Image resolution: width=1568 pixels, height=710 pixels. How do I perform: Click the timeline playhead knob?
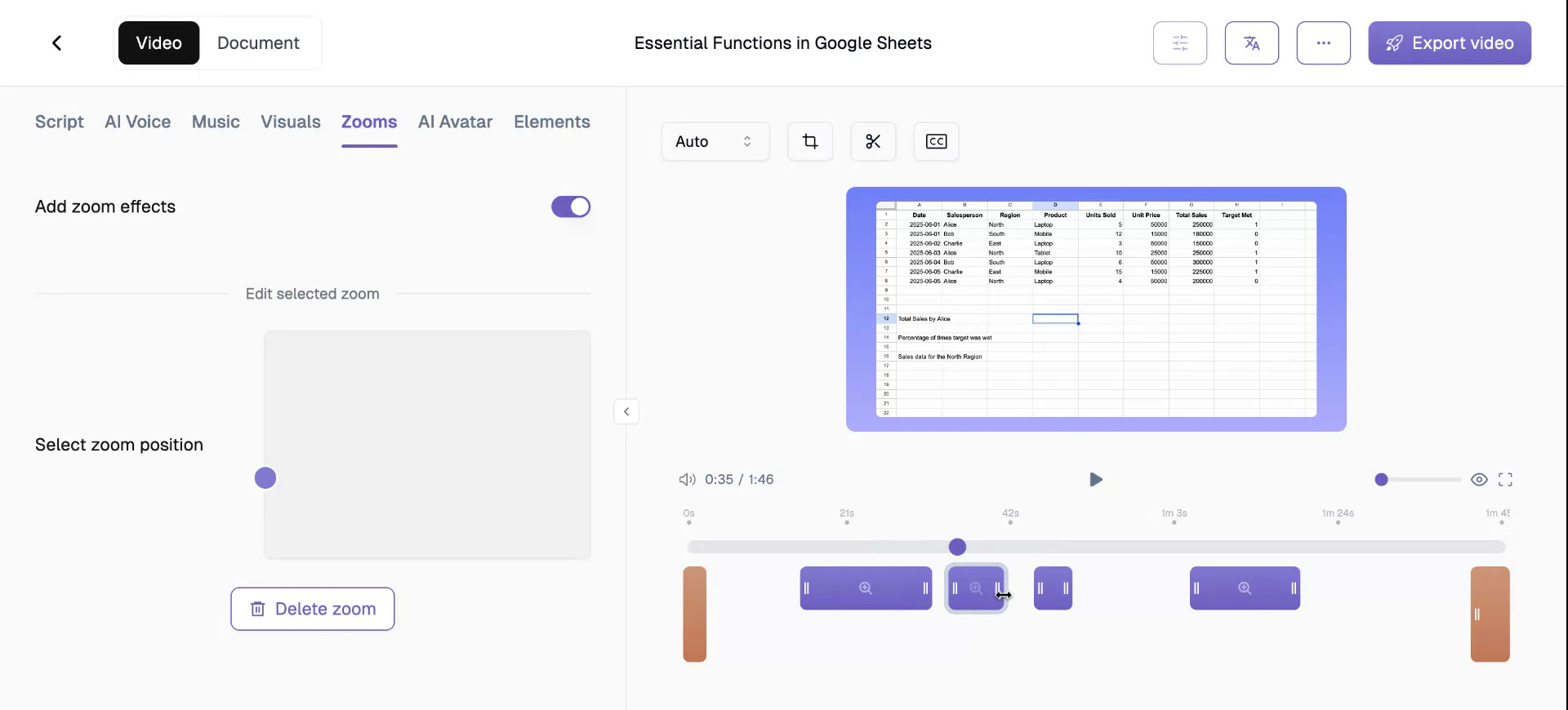tap(958, 547)
